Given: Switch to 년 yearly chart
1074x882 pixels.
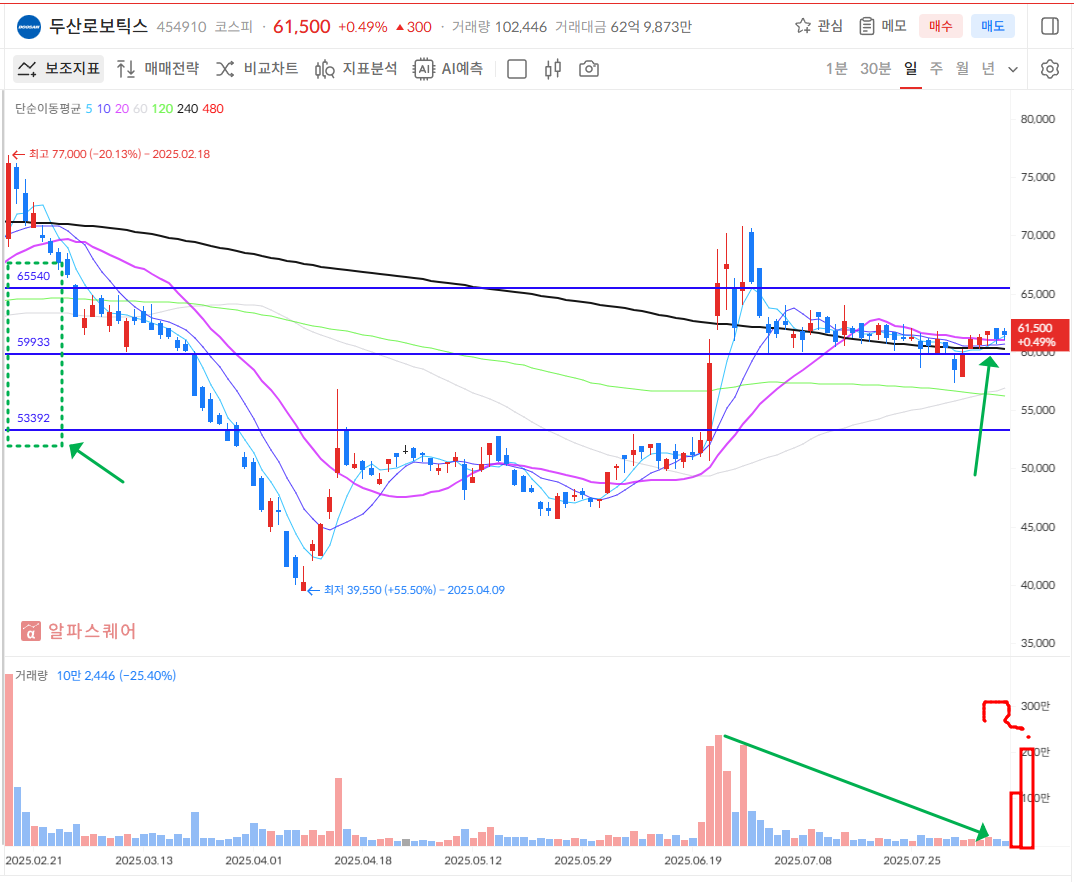Looking at the screenshot, I should [988, 68].
